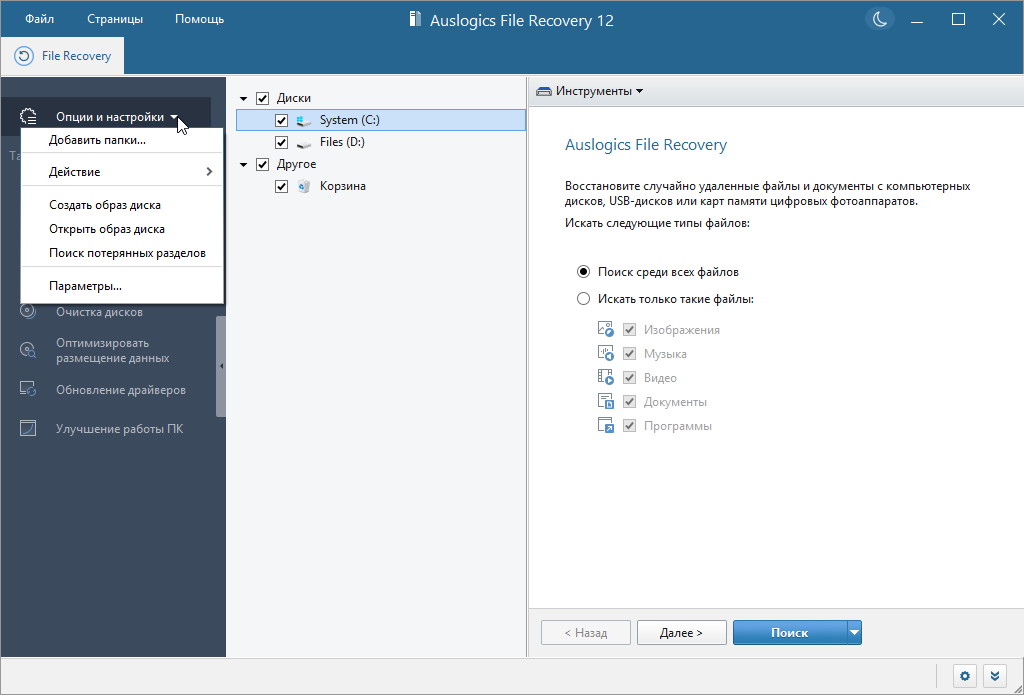
Task: Open the Инструменты dropdown
Action: (590, 91)
